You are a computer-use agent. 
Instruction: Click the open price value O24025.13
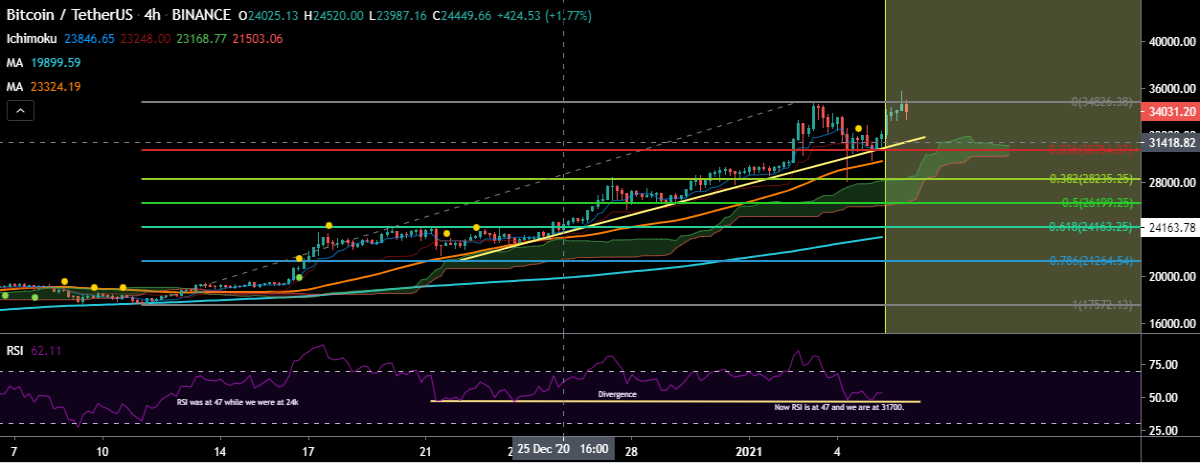pyautogui.click(x=269, y=16)
